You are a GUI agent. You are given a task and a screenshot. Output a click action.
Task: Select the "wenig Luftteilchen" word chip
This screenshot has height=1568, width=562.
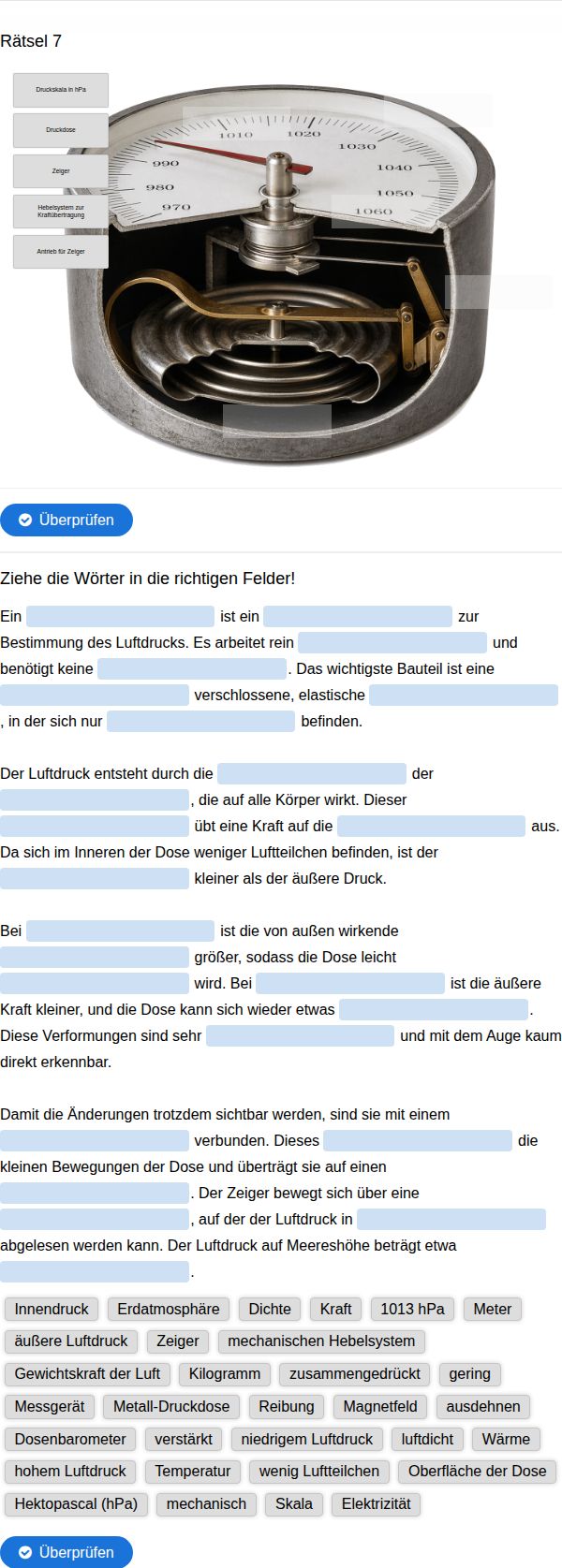point(319,1471)
